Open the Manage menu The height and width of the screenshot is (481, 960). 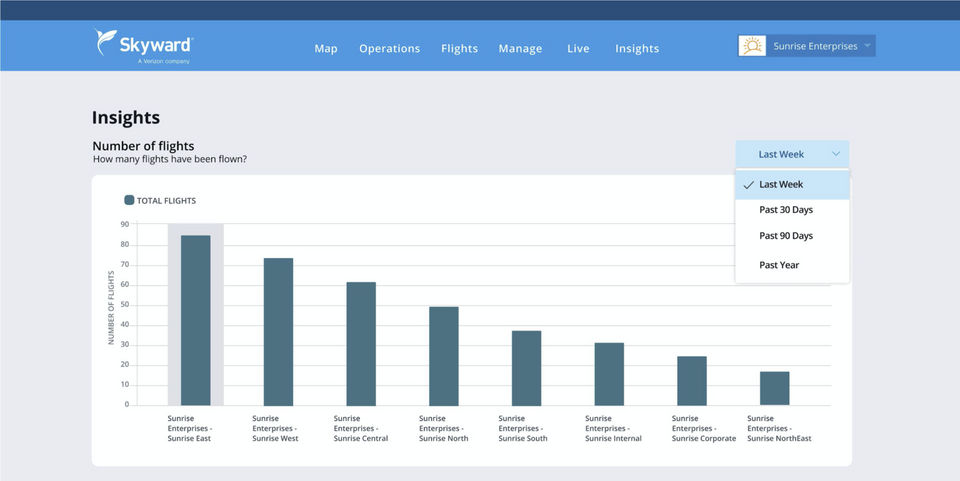520,48
